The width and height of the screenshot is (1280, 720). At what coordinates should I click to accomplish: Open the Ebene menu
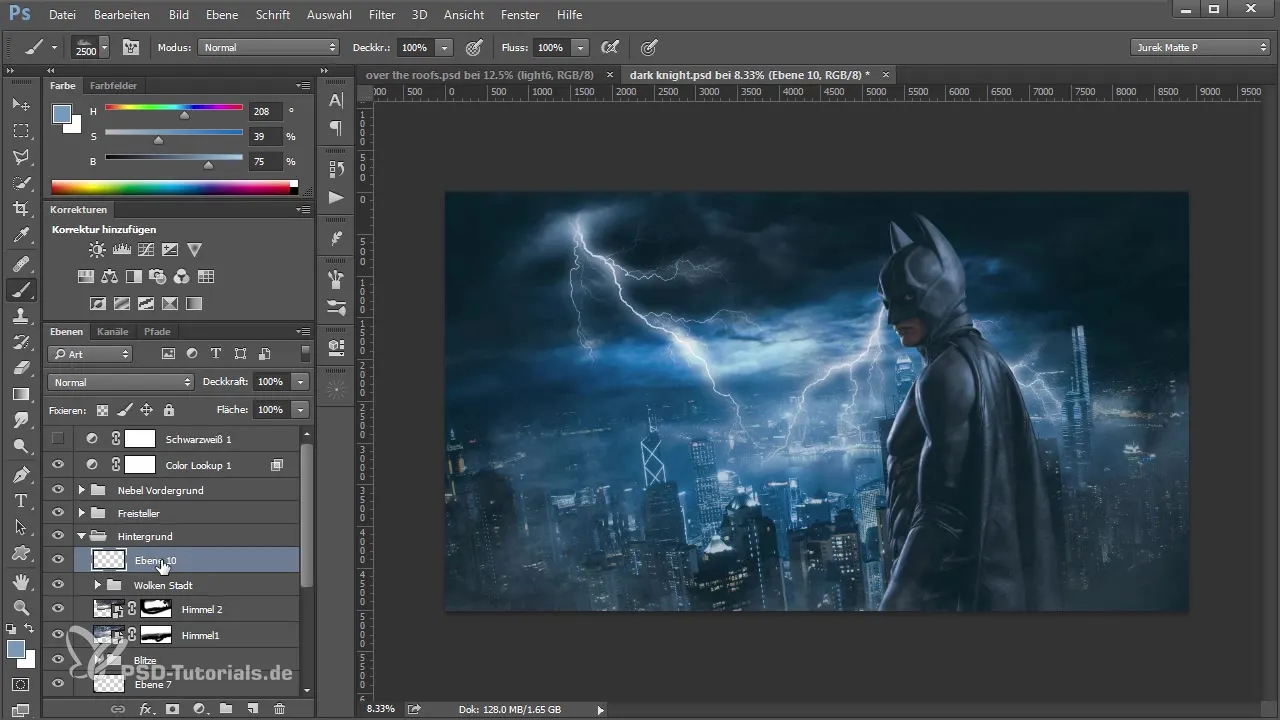[x=223, y=15]
